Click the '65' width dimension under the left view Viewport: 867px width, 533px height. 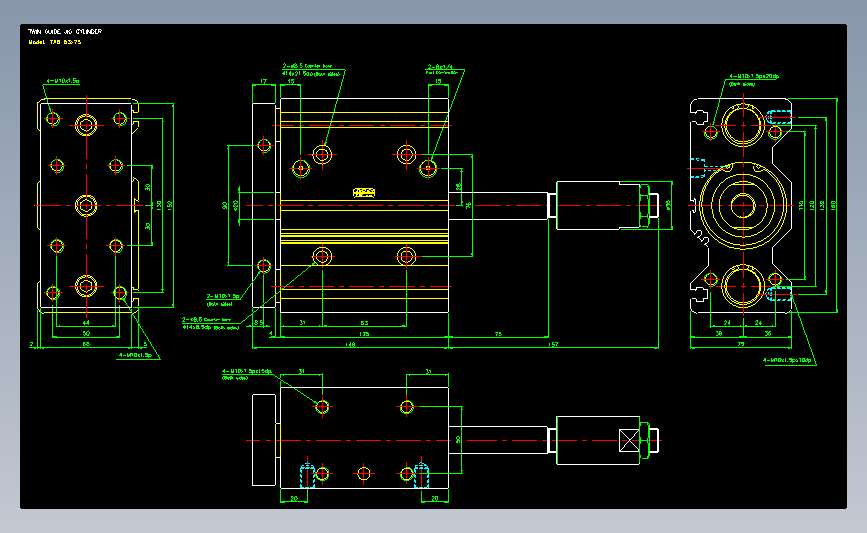click(x=86, y=344)
